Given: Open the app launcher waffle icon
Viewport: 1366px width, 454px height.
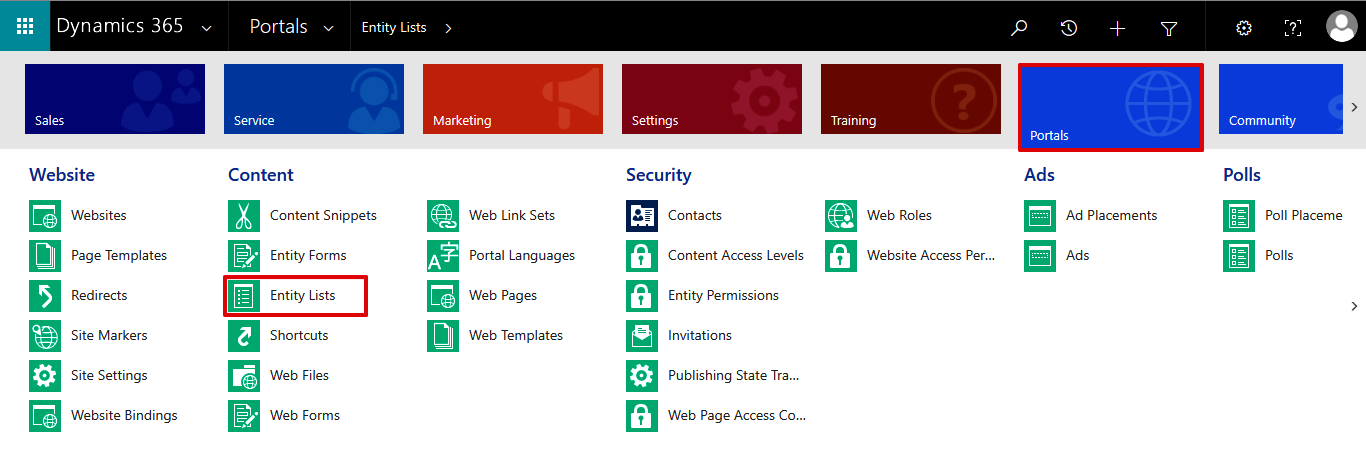Looking at the screenshot, I should click(x=25, y=26).
